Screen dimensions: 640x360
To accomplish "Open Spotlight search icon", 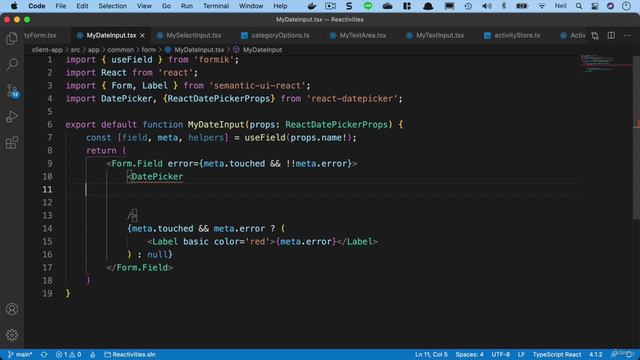I will (579, 6).
